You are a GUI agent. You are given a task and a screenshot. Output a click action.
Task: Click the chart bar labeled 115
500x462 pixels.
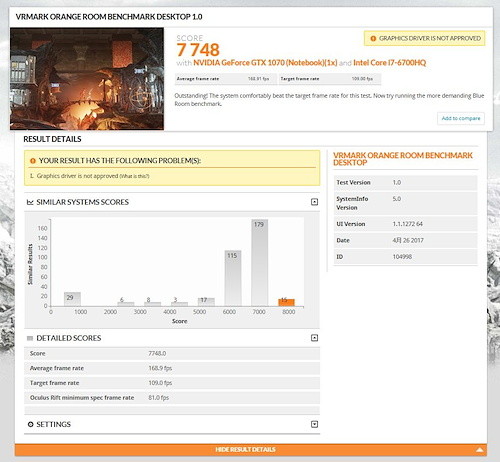233,278
